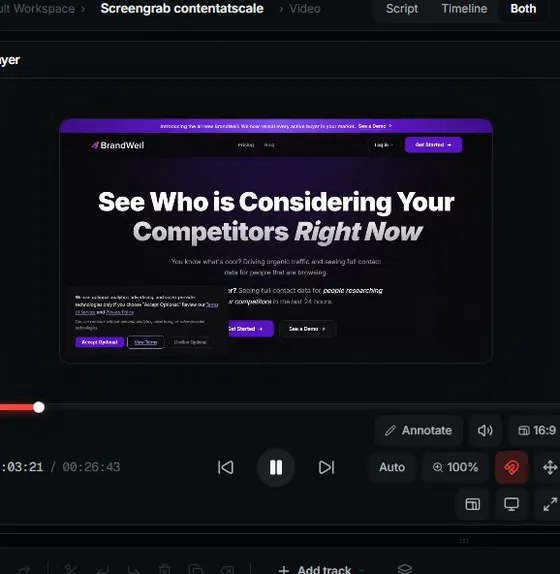Image resolution: width=560 pixels, height=574 pixels.
Task: Toggle the red magnet snapping button
Action: pos(511,467)
